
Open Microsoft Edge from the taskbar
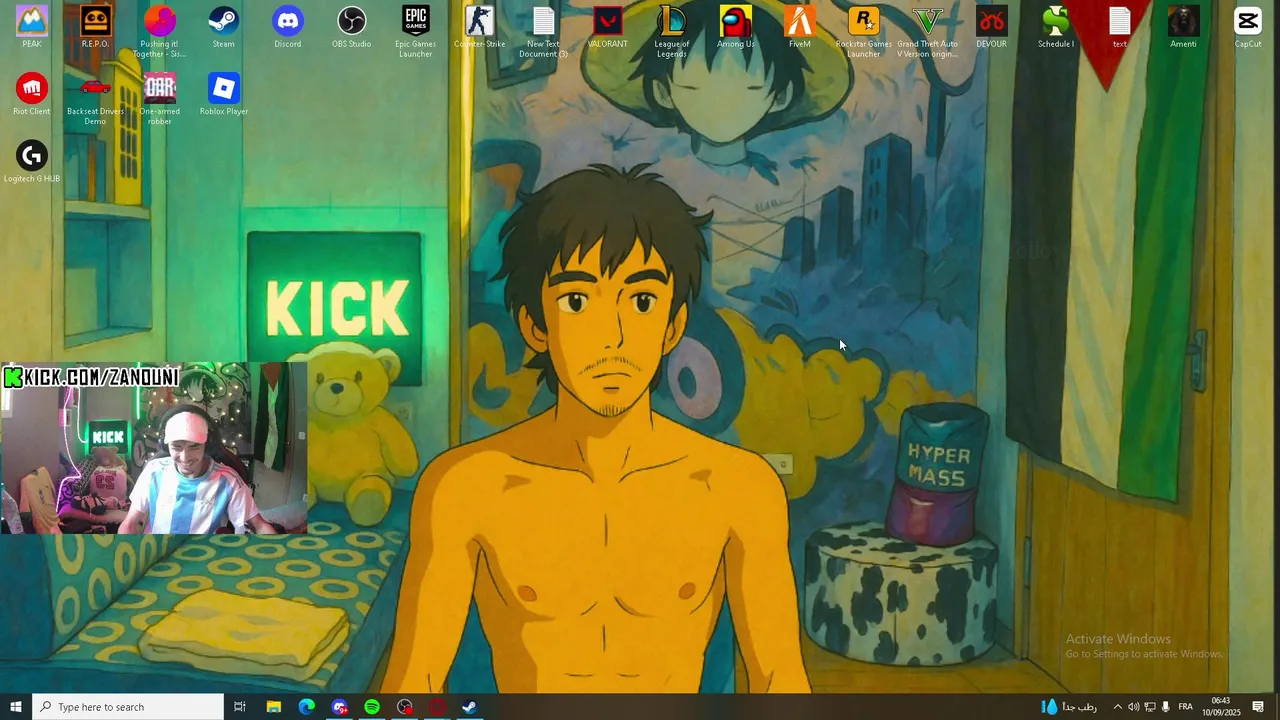[x=306, y=707]
